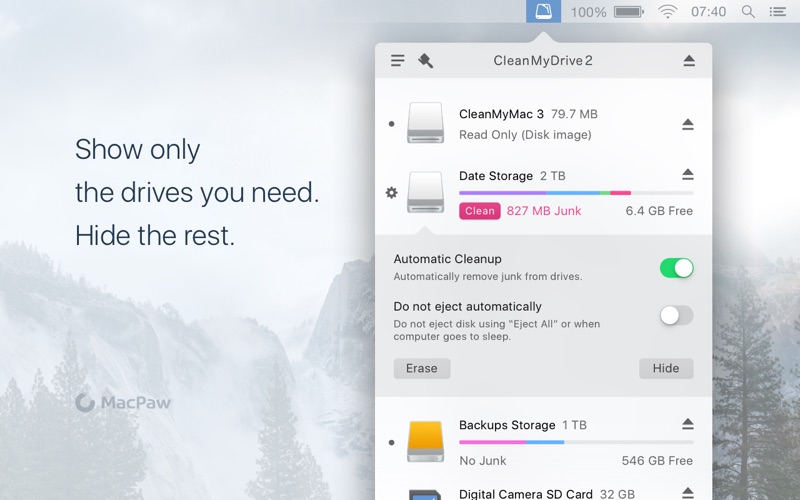Click the 79.7 MB size text
The width and height of the screenshot is (800, 500).
[x=574, y=114]
